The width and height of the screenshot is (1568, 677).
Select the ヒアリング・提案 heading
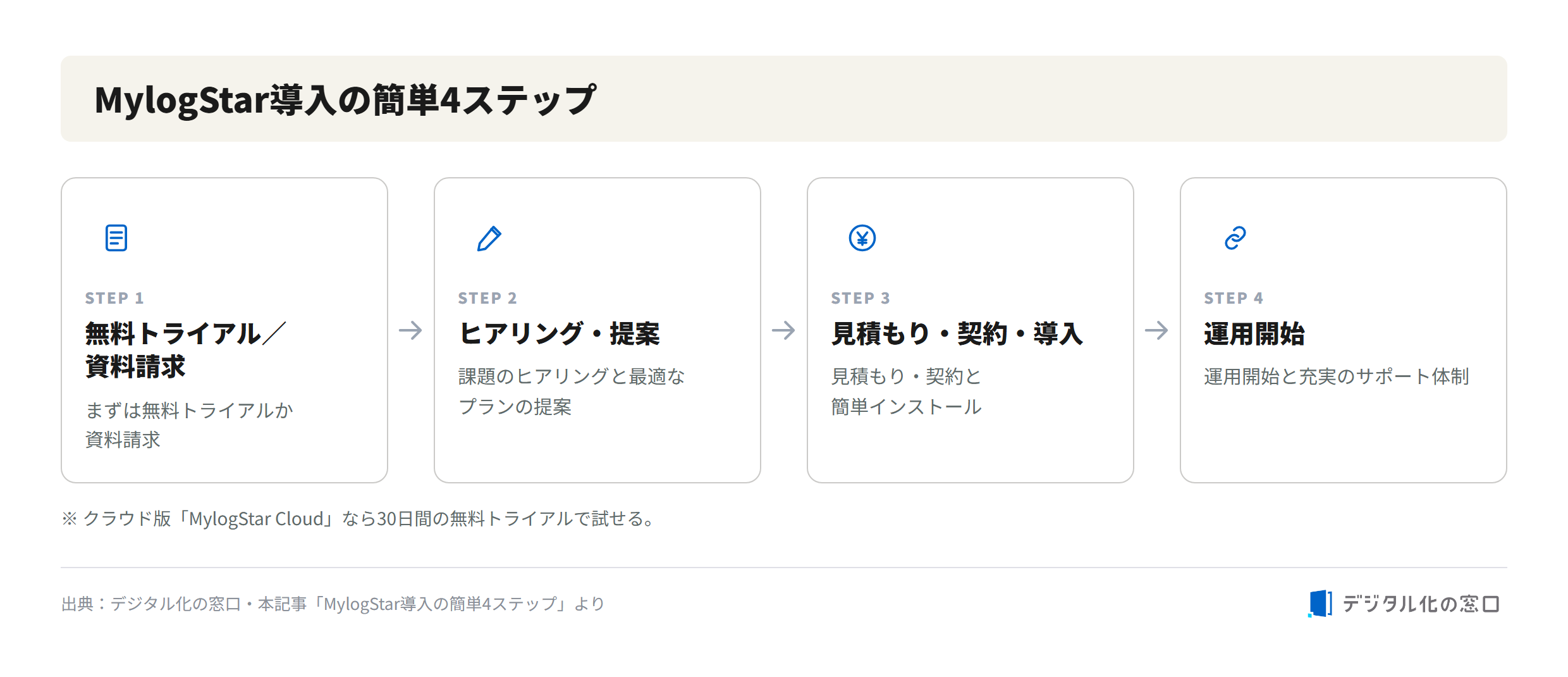559,333
